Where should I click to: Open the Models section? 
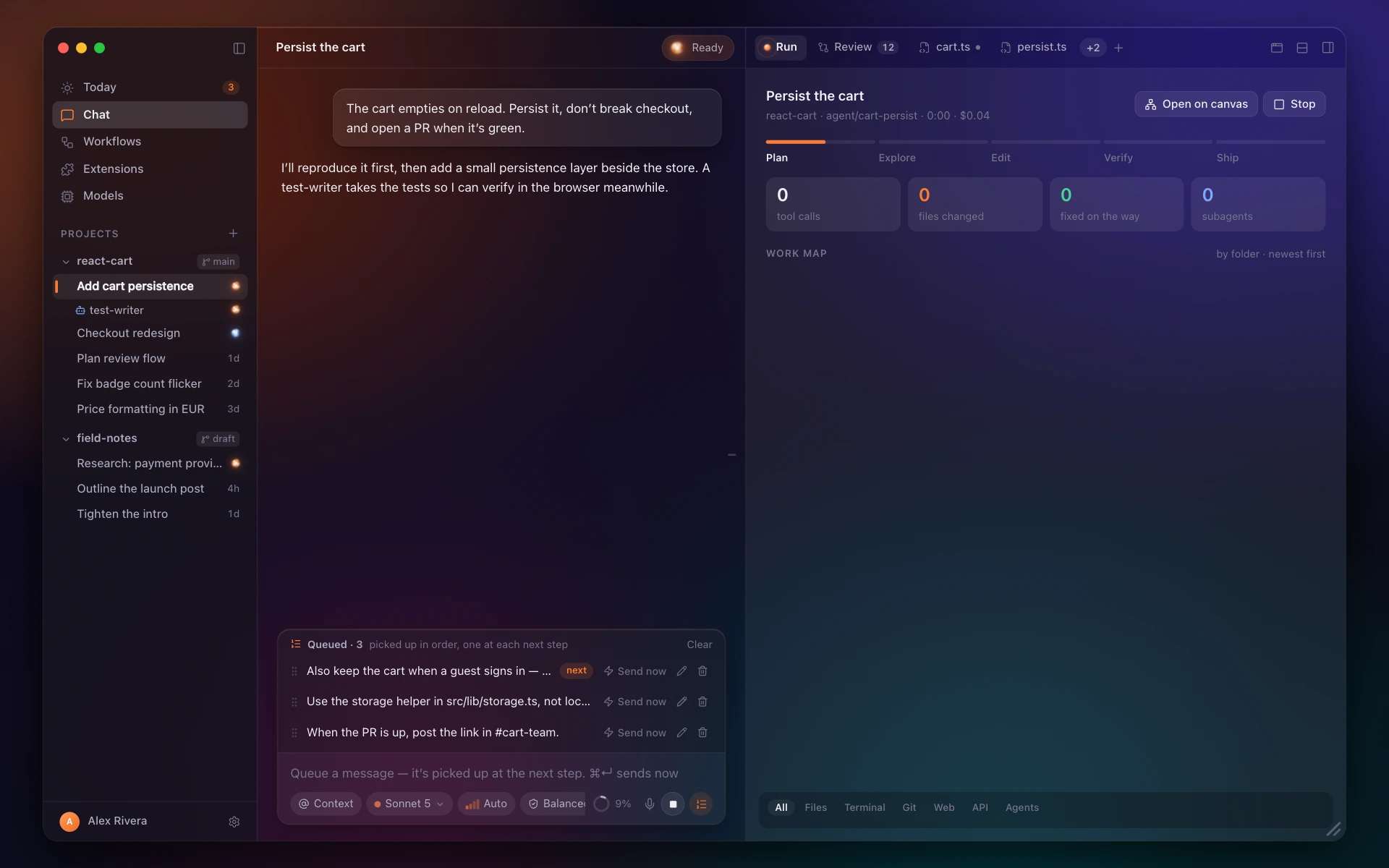pos(150,196)
